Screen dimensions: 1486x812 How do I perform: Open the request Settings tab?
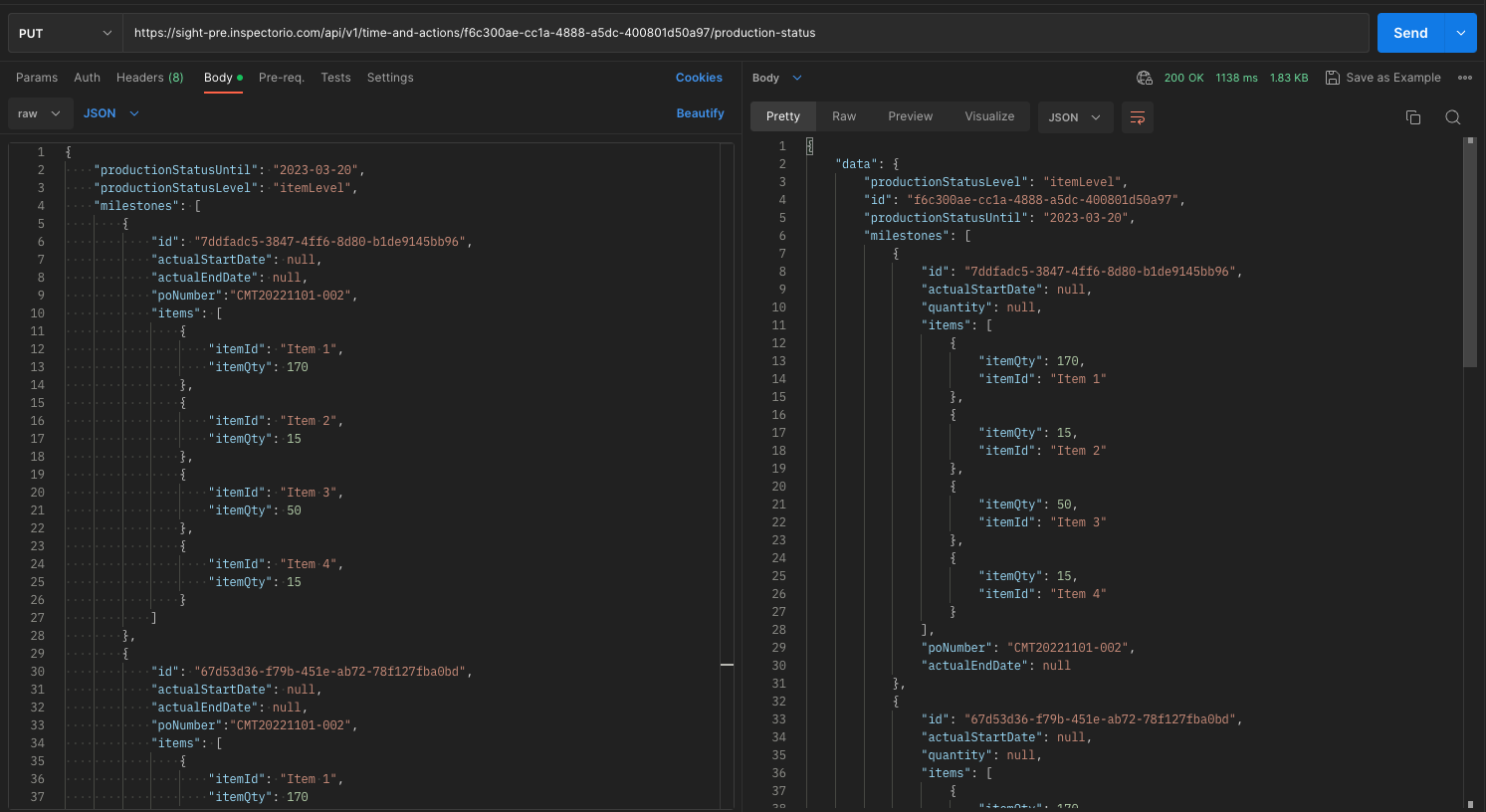[x=390, y=78]
